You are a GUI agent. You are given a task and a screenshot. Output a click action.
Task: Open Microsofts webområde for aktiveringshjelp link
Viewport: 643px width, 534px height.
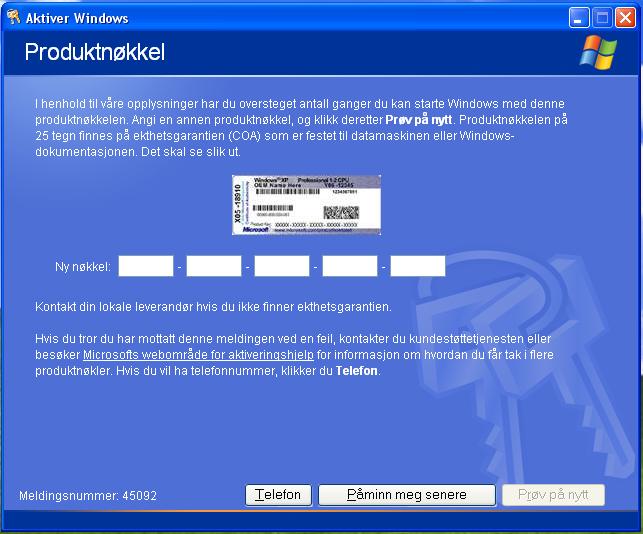198,354
